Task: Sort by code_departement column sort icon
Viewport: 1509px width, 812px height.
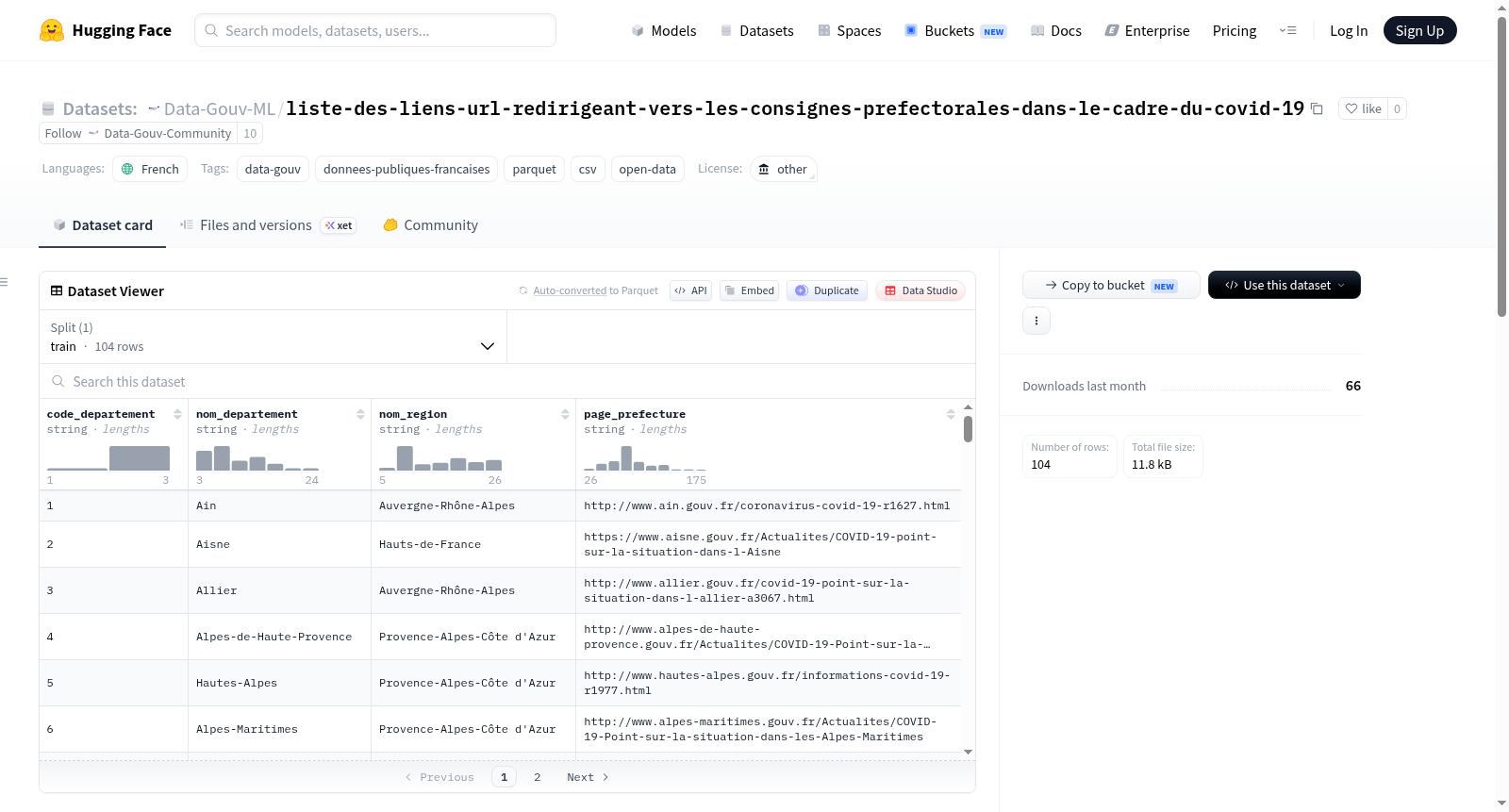Action: point(177,414)
